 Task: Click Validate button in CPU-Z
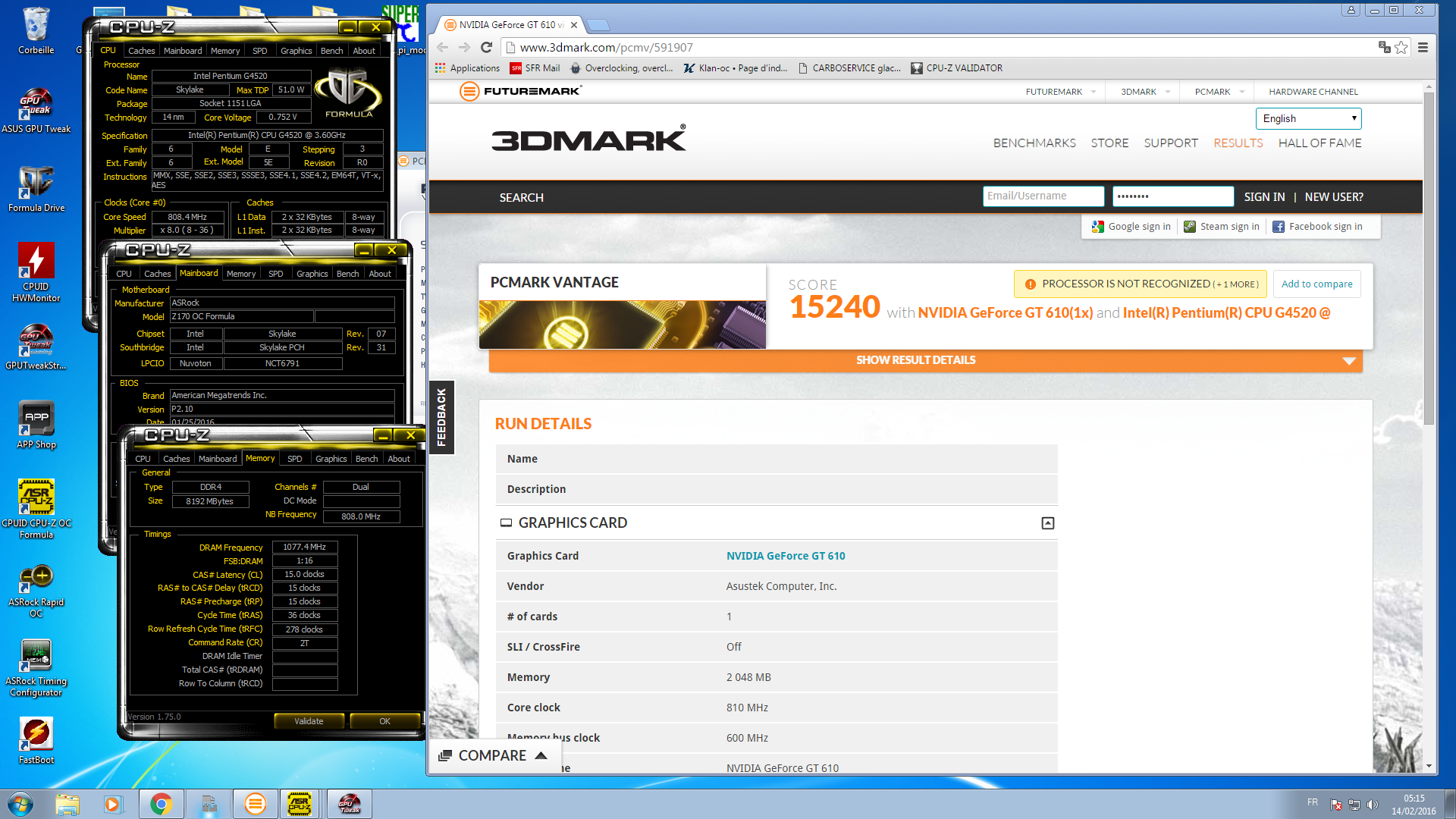click(x=309, y=721)
